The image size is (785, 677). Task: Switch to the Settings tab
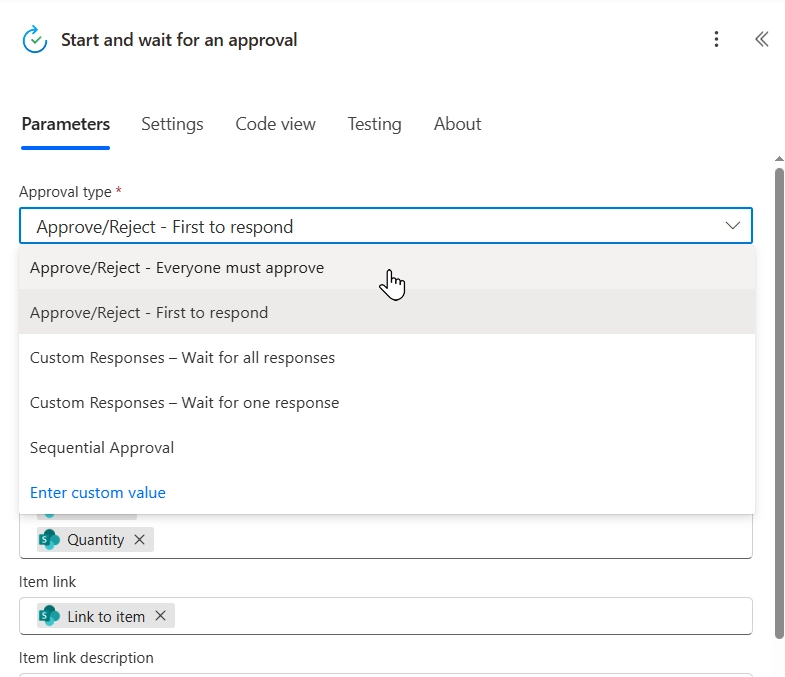[x=172, y=124]
